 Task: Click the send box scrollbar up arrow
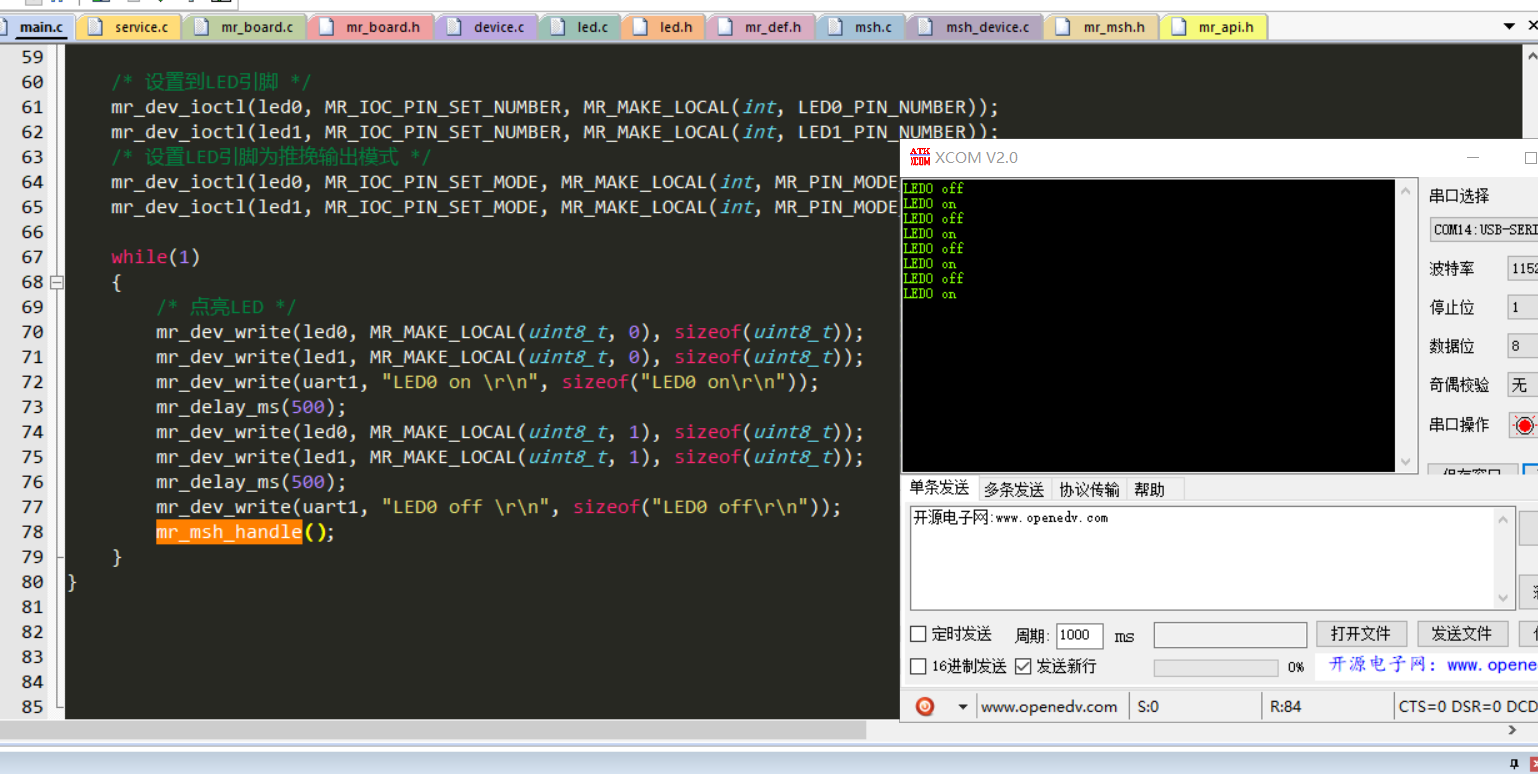[x=1504, y=519]
